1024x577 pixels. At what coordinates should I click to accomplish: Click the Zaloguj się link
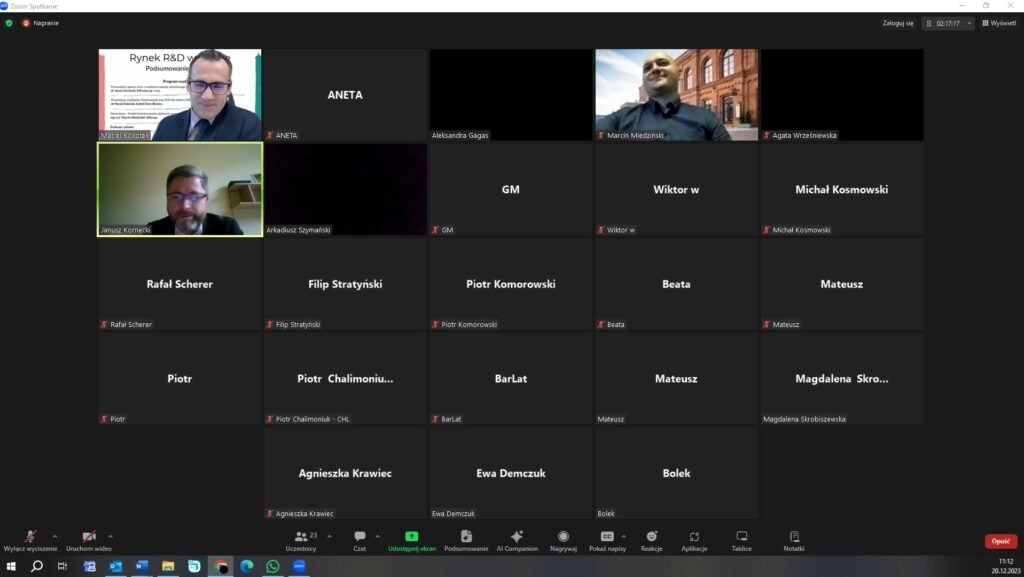pyautogui.click(x=897, y=23)
